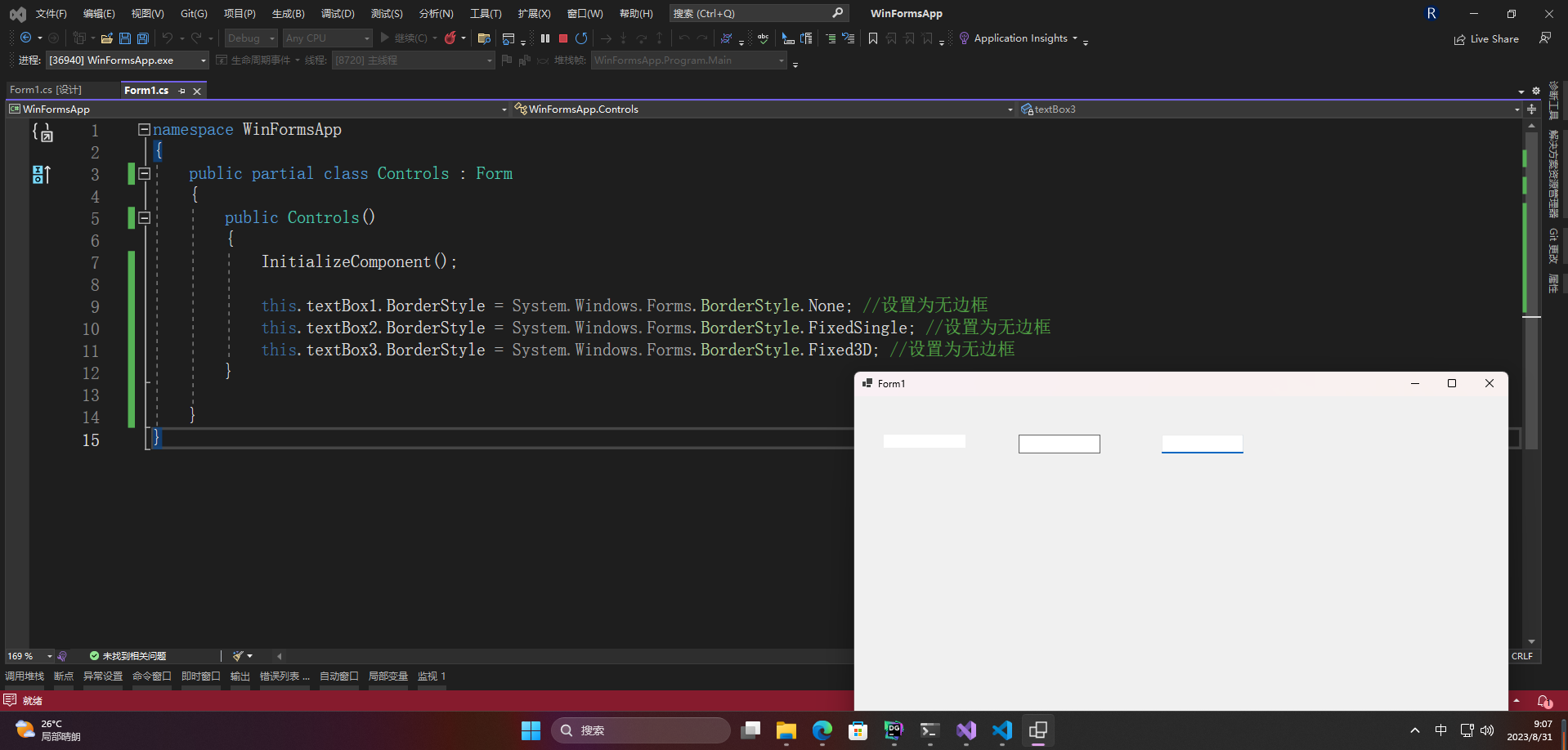Open the WinFormsApp.Controls type dropdown
Viewport: 1568px width, 750px height.
pos(764,109)
